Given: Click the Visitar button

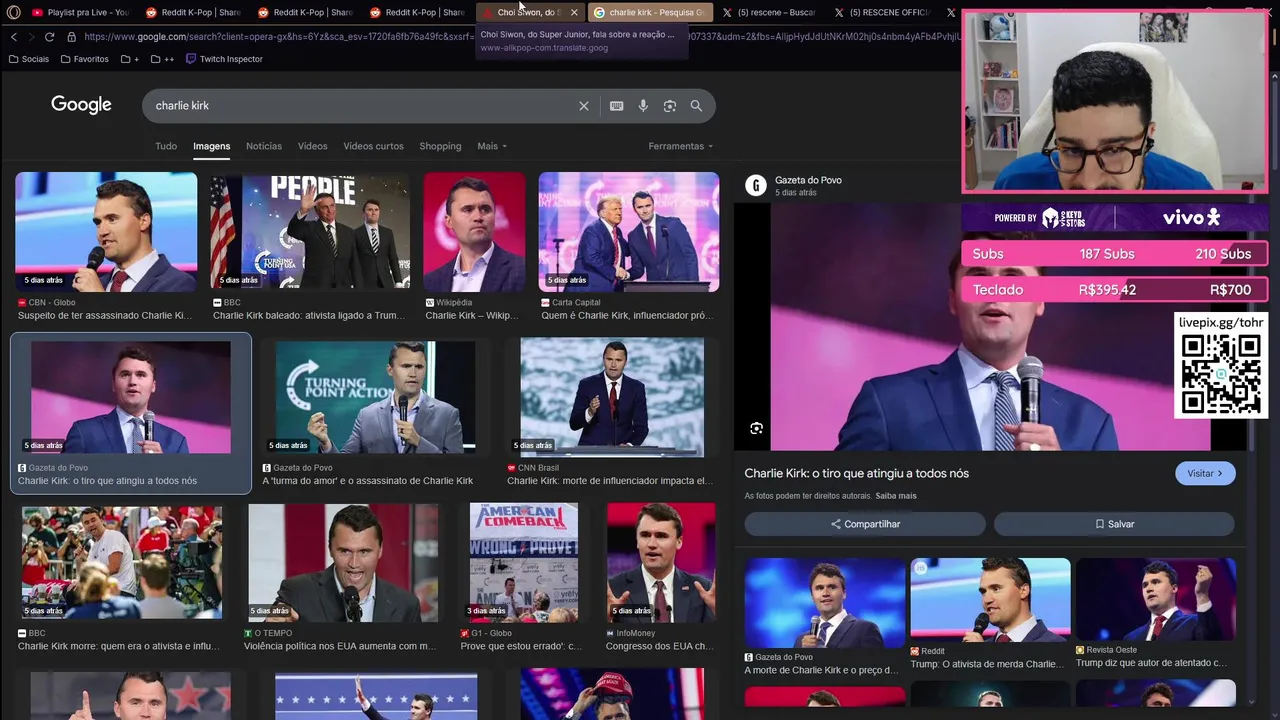Looking at the screenshot, I should point(1205,473).
